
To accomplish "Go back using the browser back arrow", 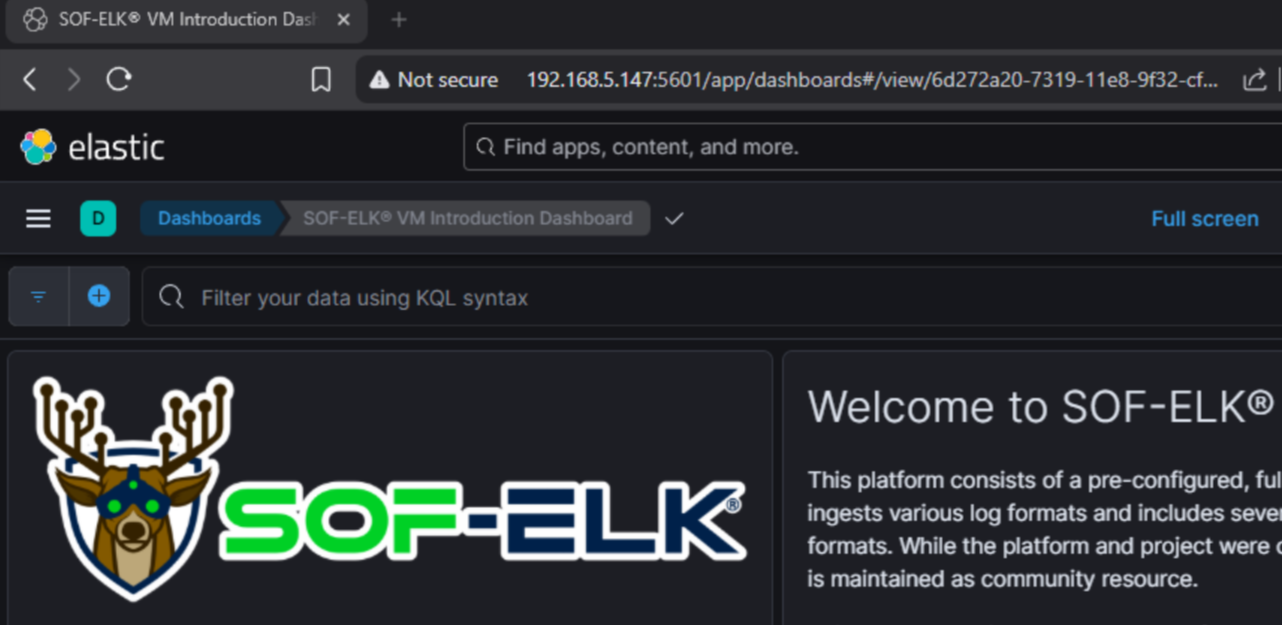I will pos(30,80).
